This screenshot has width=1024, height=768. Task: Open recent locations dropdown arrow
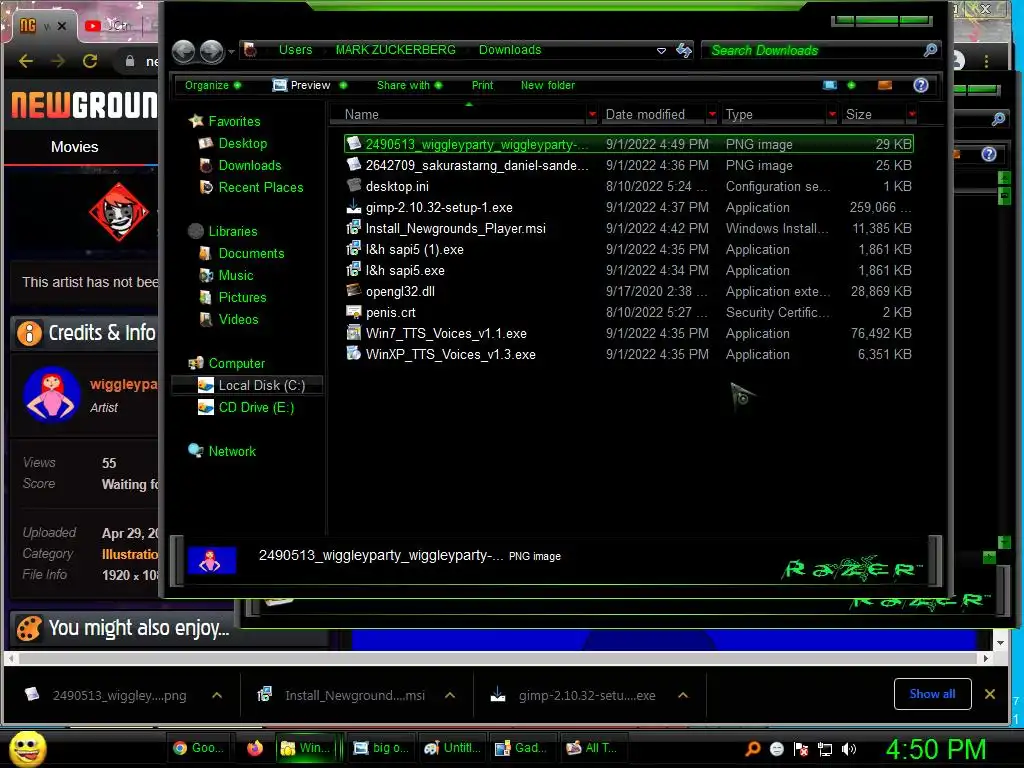point(231,51)
